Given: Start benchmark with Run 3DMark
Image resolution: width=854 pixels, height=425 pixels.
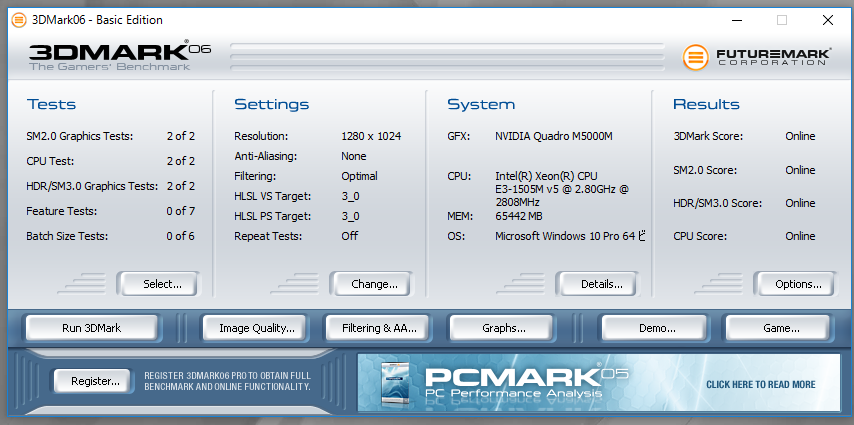Looking at the screenshot, I should [92, 328].
